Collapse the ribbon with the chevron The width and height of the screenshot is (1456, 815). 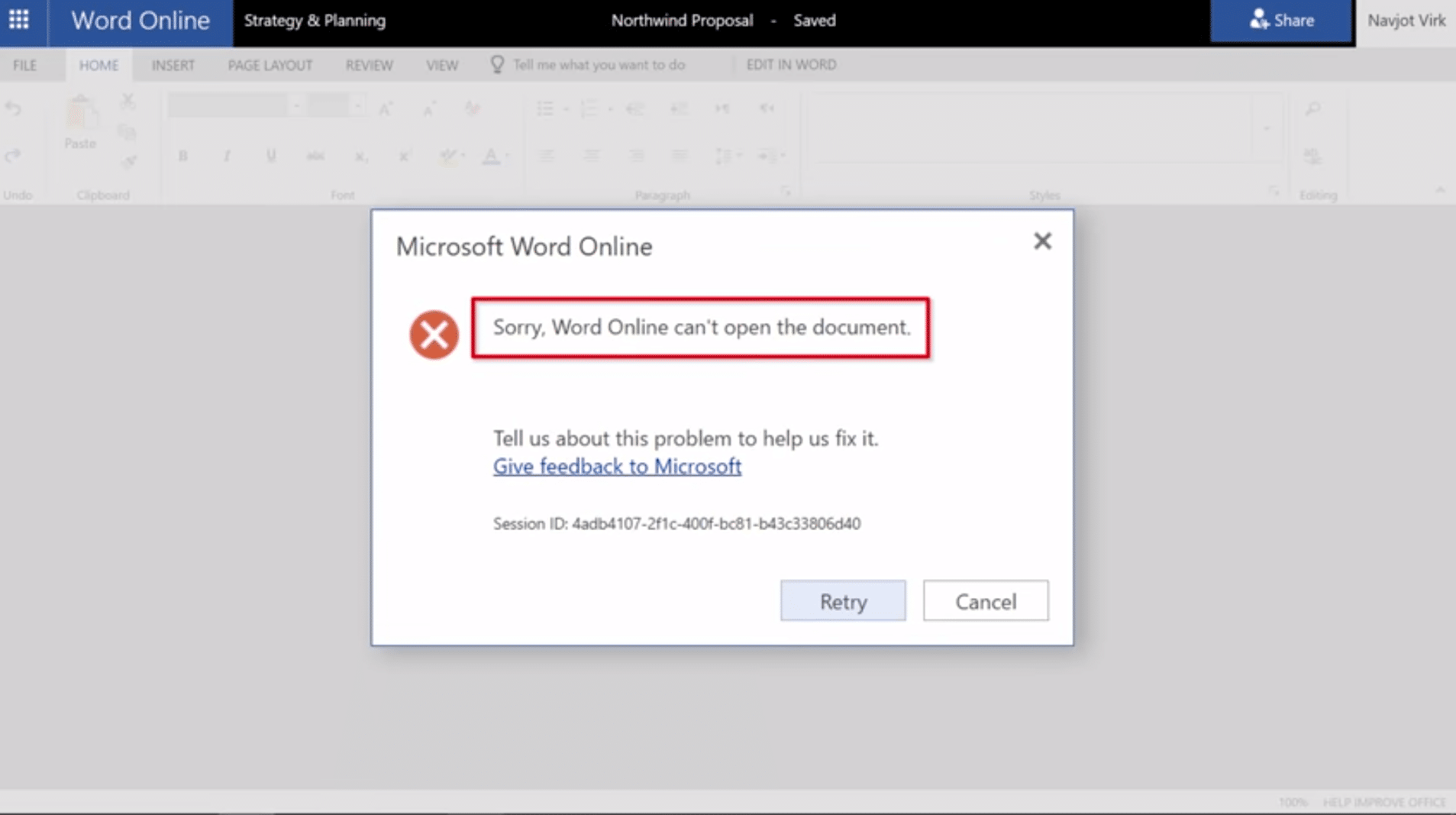click(x=1440, y=190)
